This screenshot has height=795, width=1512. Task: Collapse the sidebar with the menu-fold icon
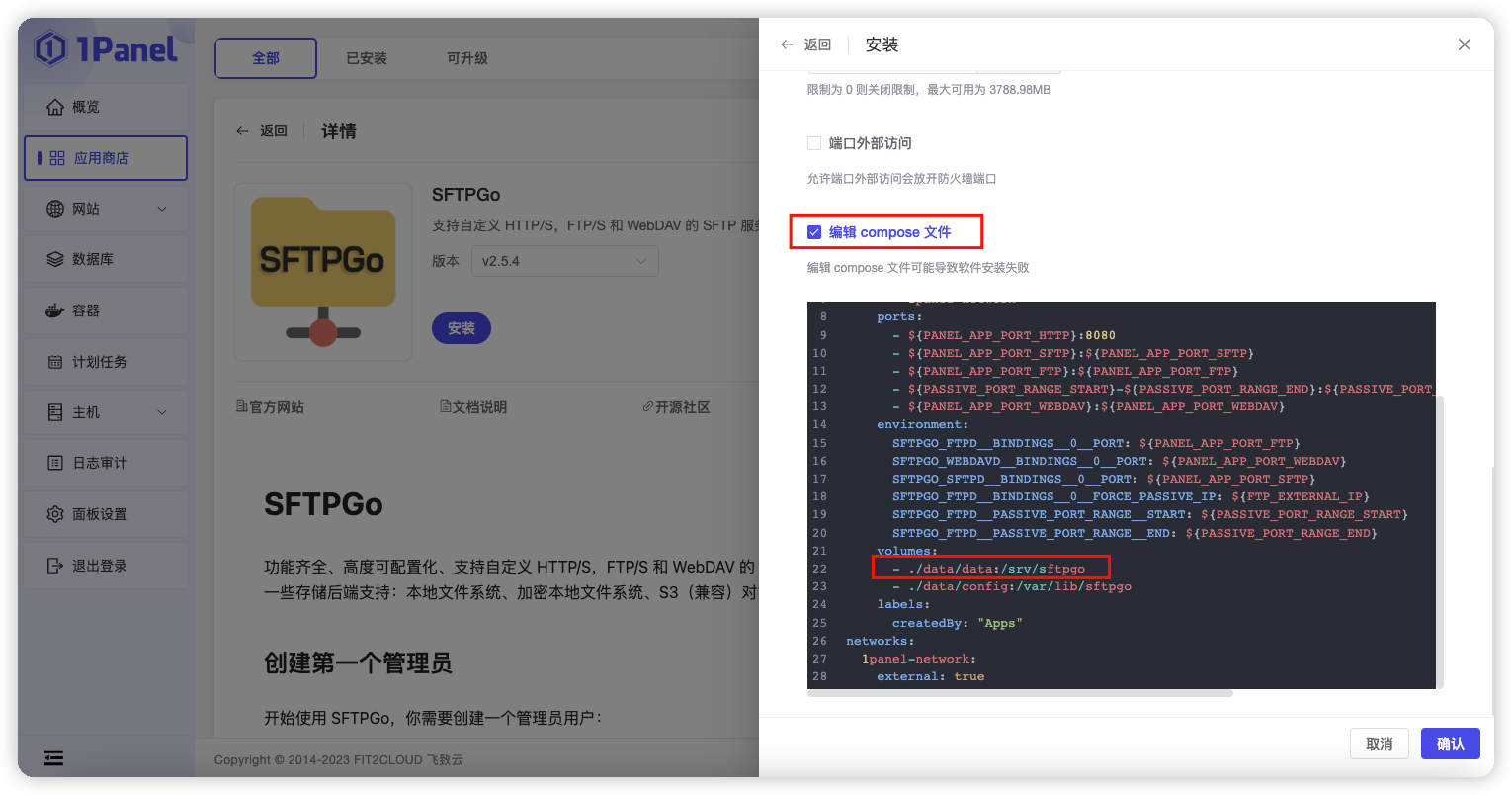[x=53, y=757]
